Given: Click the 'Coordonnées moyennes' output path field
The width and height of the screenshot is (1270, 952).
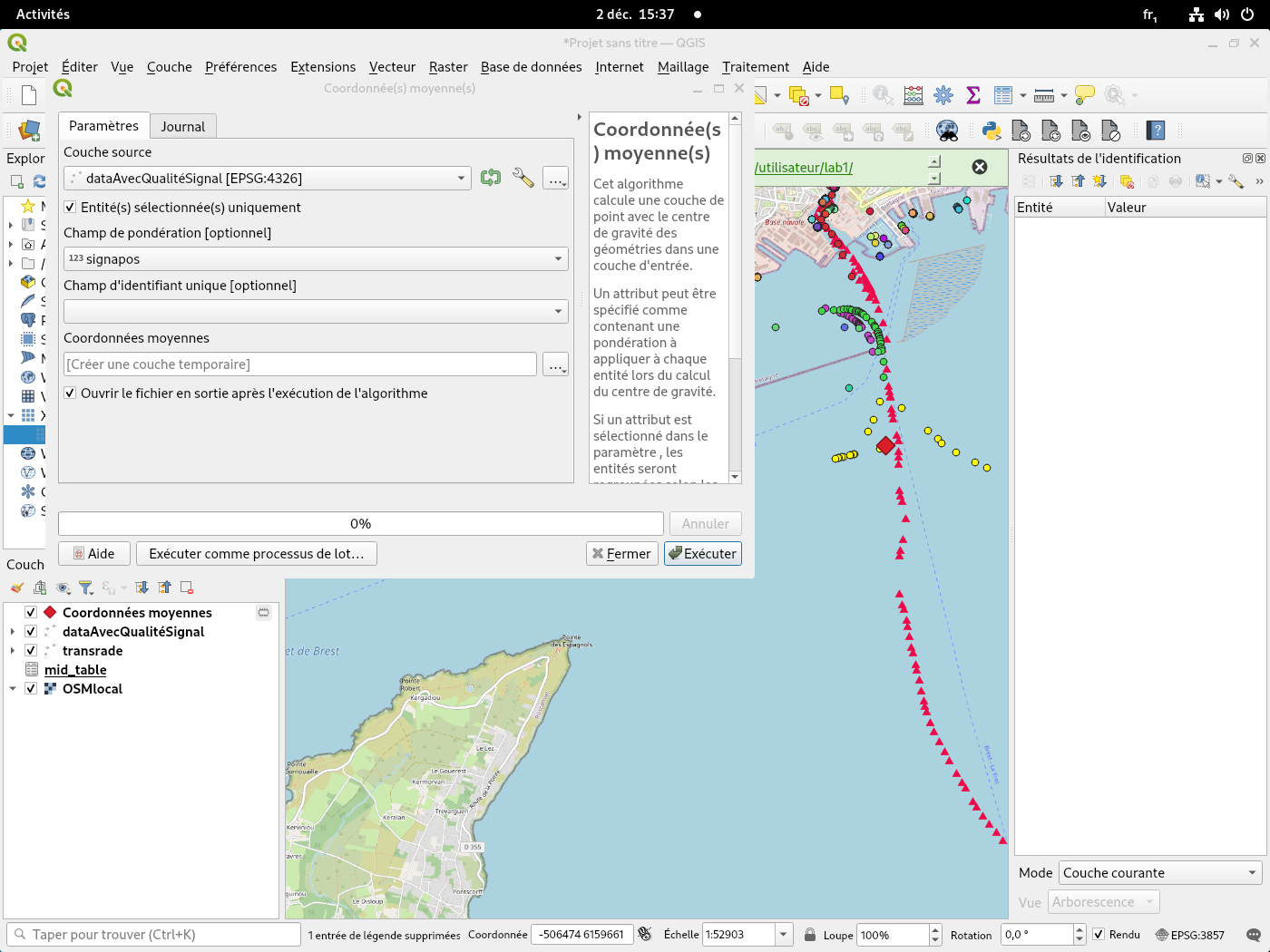Looking at the screenshot, I should point(299,364).
